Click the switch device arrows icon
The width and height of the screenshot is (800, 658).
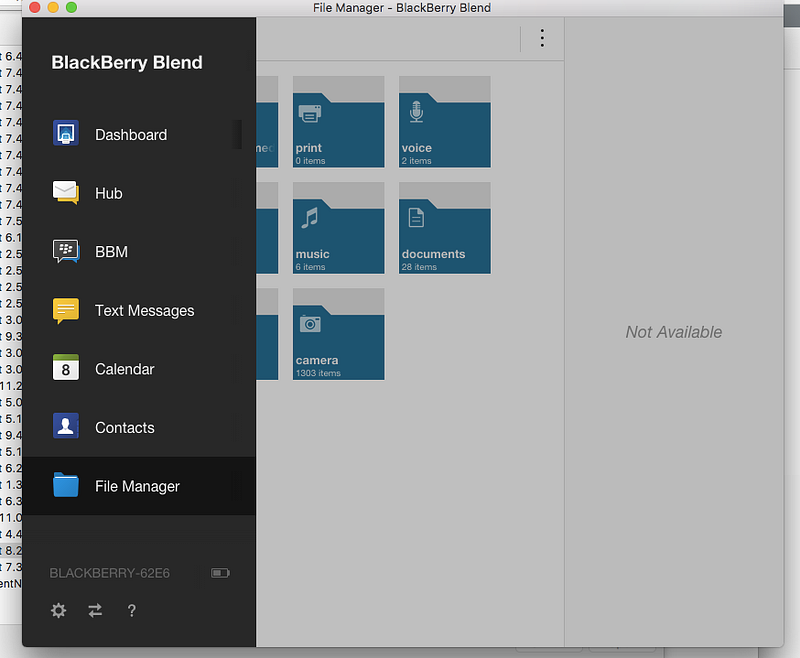pyautogui.click(x=95, y=611)
